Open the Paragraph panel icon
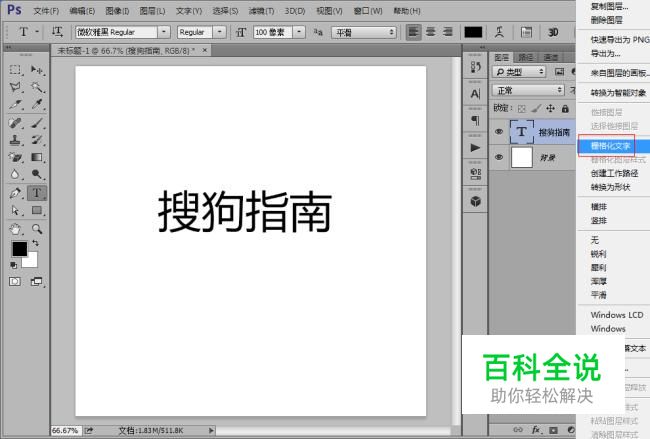The image size is (650, 439). point(475,121)
